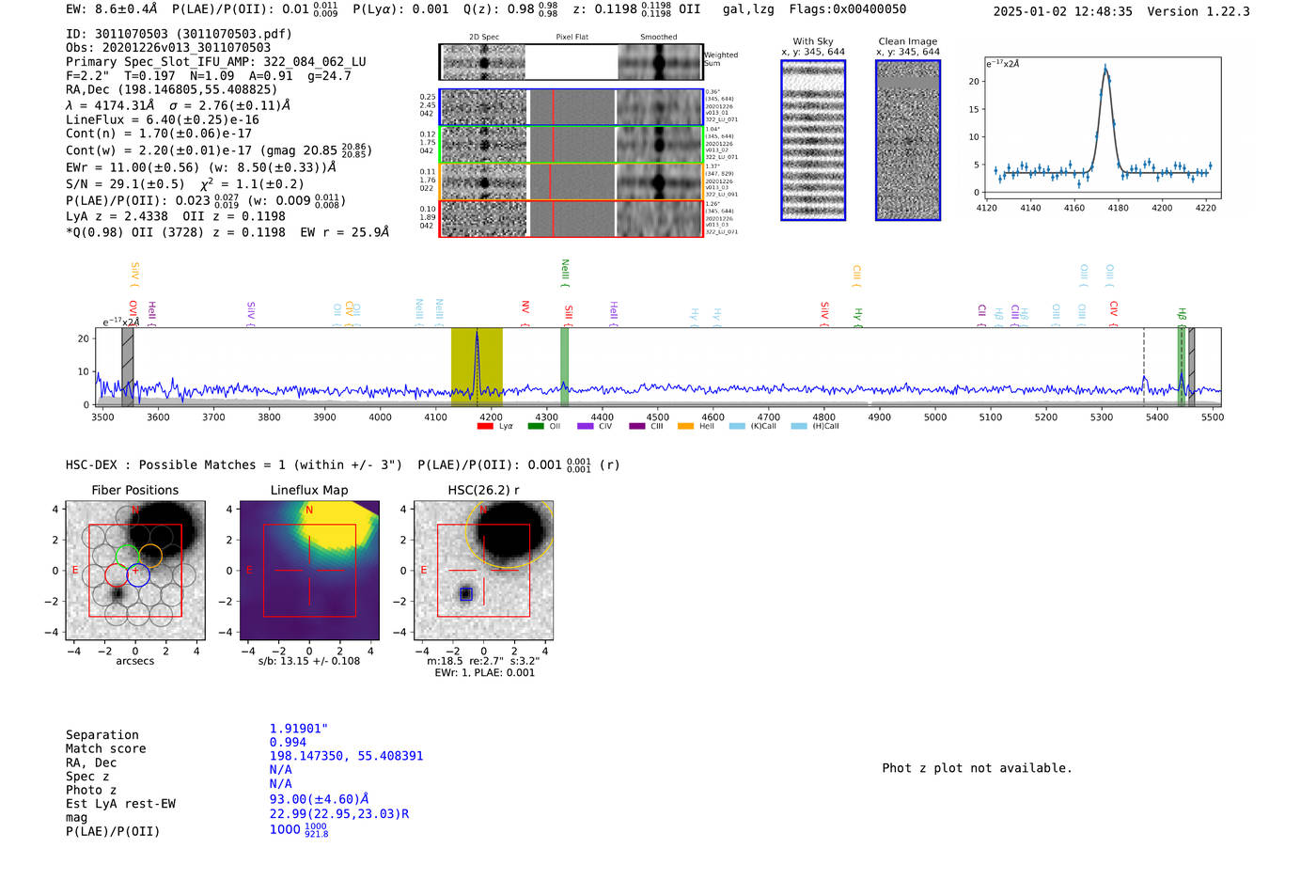
Task: Open the blue-bordered fiber spectrum row
Action: pyautogui.click(x=572, y=107)
